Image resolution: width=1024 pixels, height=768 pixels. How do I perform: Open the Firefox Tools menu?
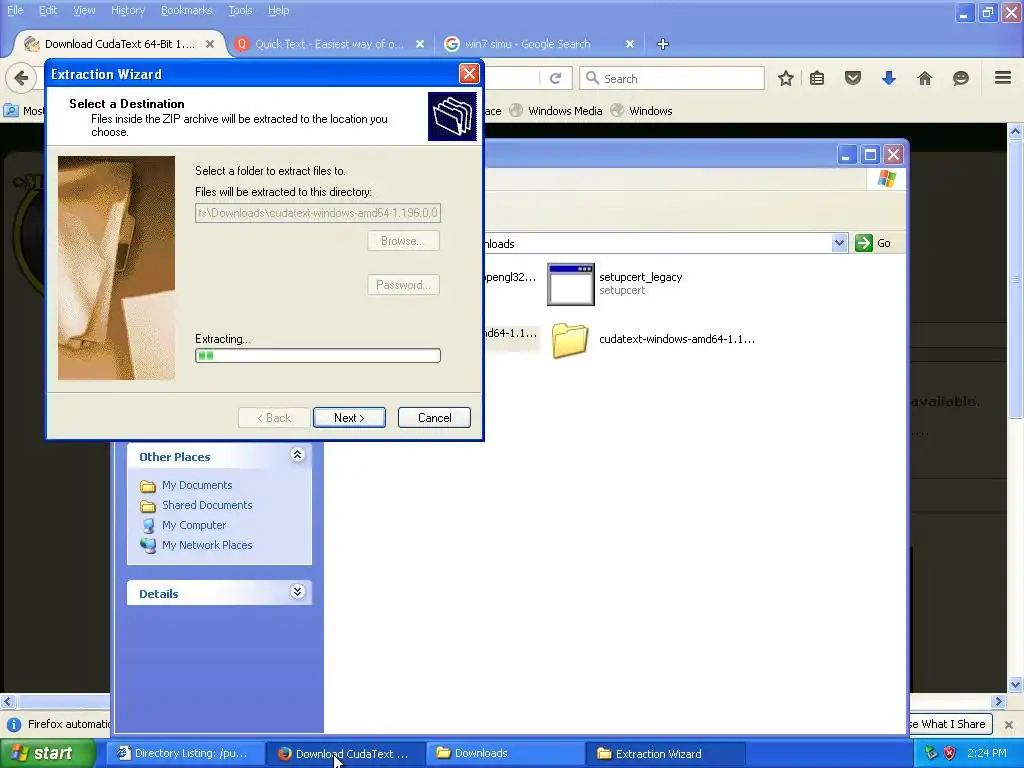[240, 10]
